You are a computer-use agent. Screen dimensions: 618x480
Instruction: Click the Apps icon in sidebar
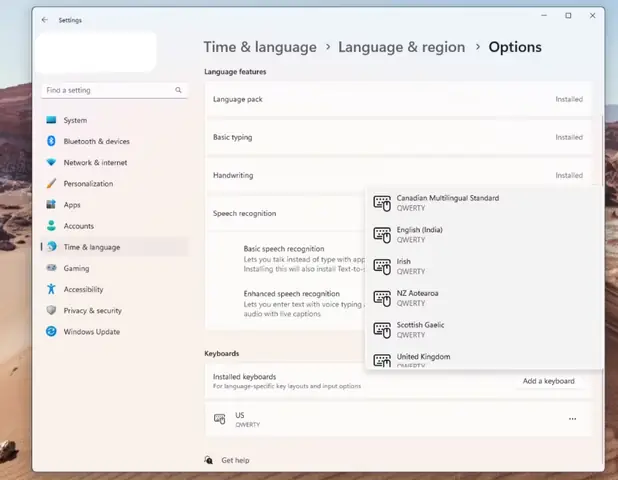tap(51, 205)
